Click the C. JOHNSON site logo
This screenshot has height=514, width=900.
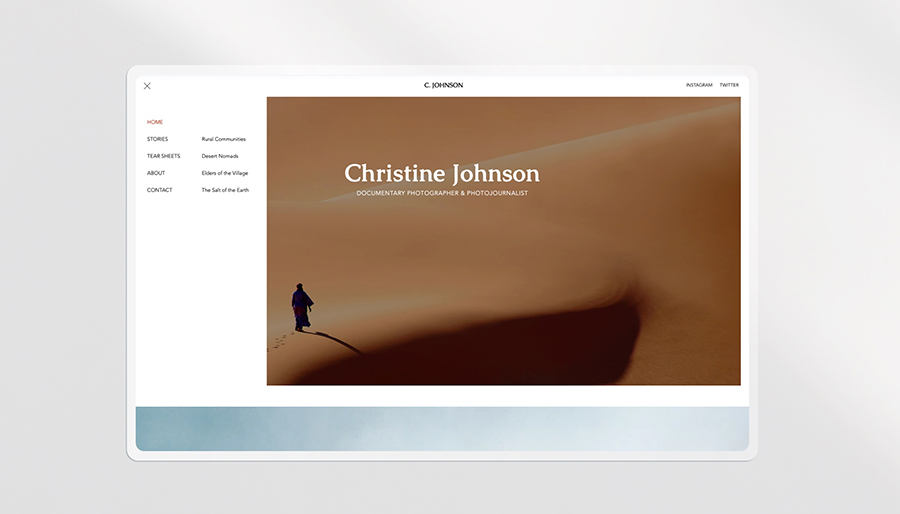444,85
